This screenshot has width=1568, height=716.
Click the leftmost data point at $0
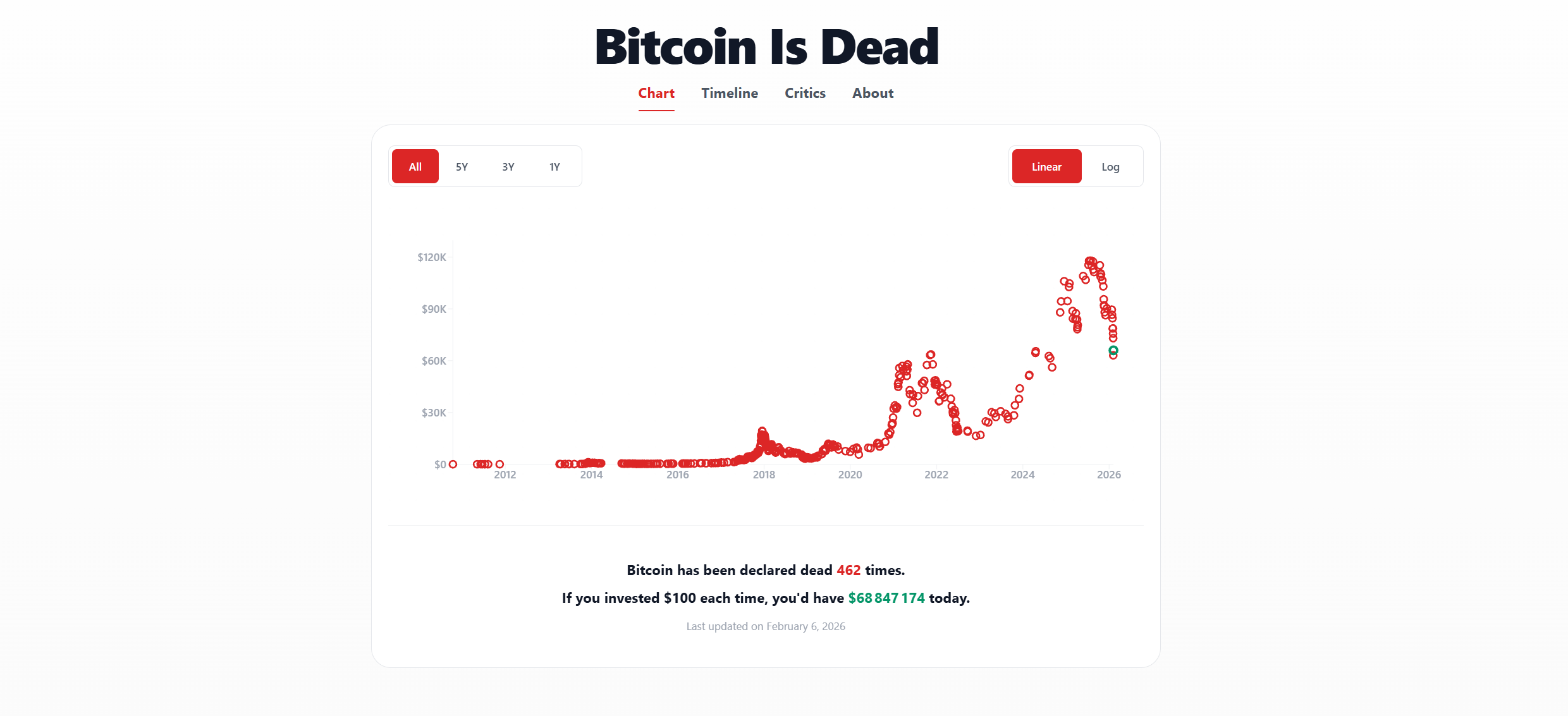click(453, 464)
